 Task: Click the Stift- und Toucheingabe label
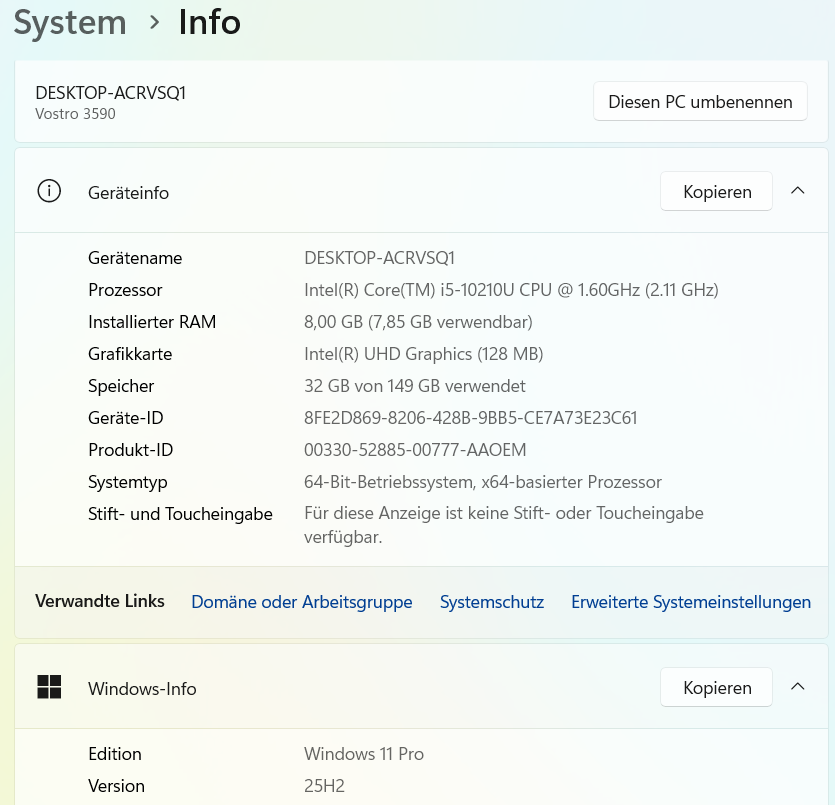tap(180, 514)
